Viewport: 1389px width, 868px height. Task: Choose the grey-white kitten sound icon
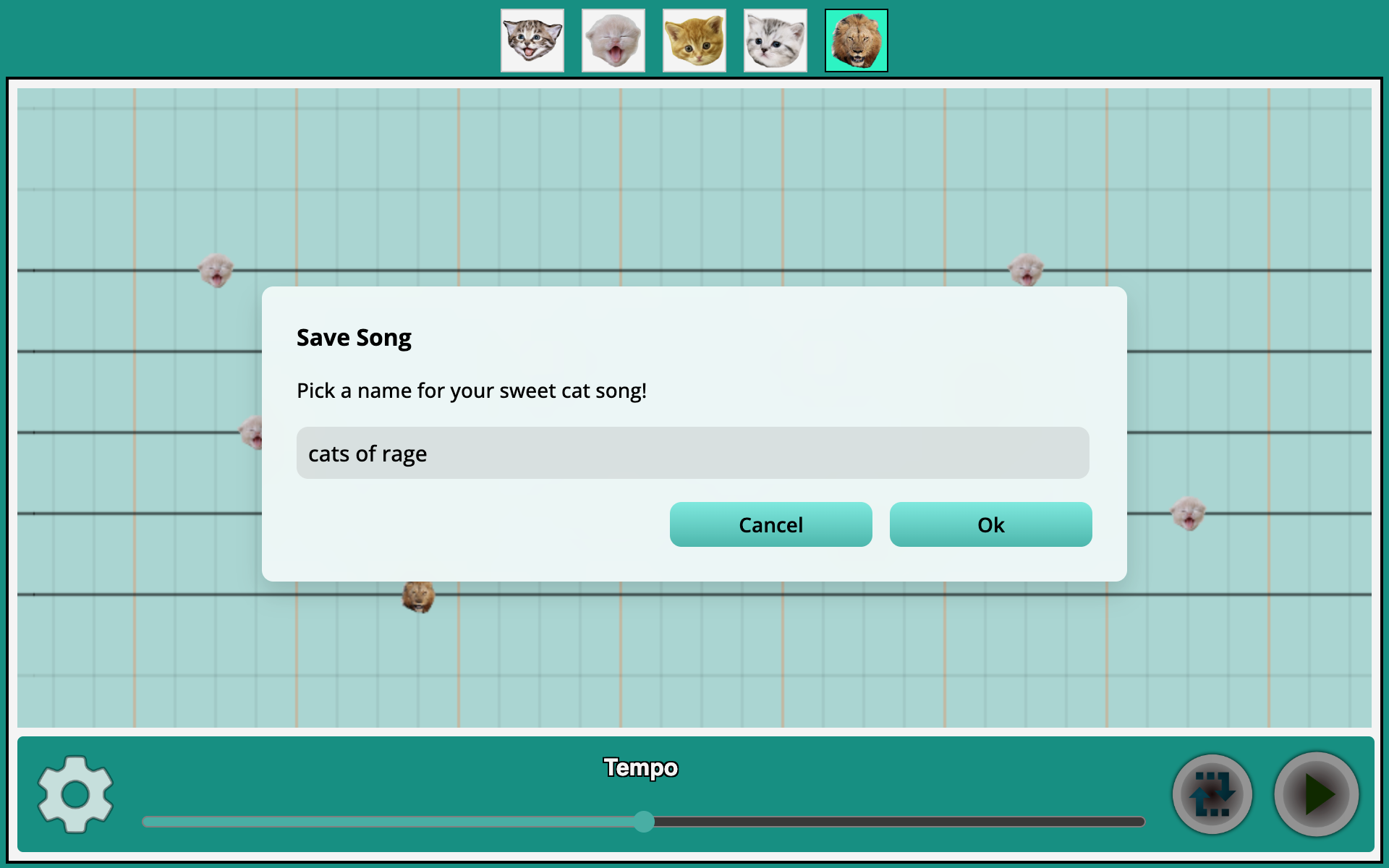pos(776,41)
